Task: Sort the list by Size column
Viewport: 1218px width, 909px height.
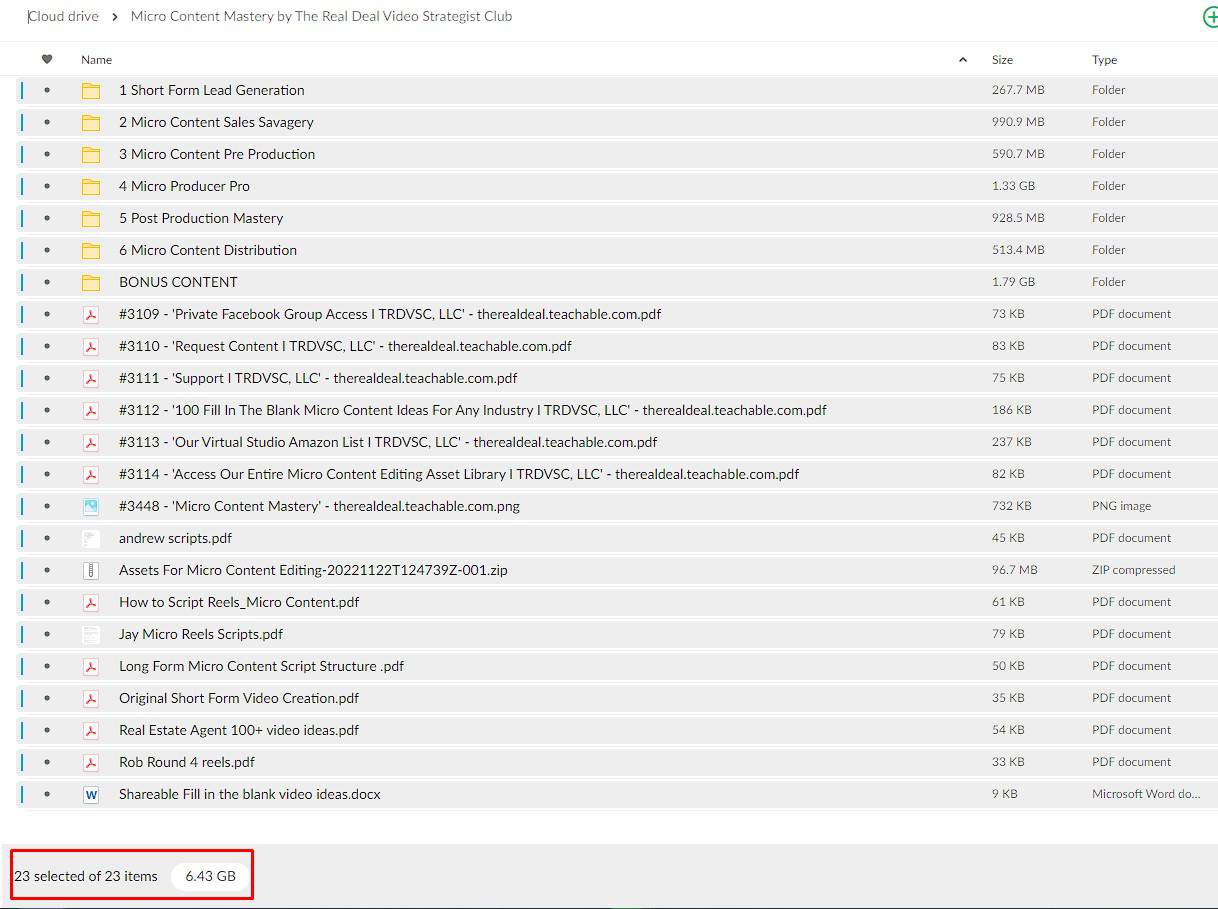Action: [1002, 60]
